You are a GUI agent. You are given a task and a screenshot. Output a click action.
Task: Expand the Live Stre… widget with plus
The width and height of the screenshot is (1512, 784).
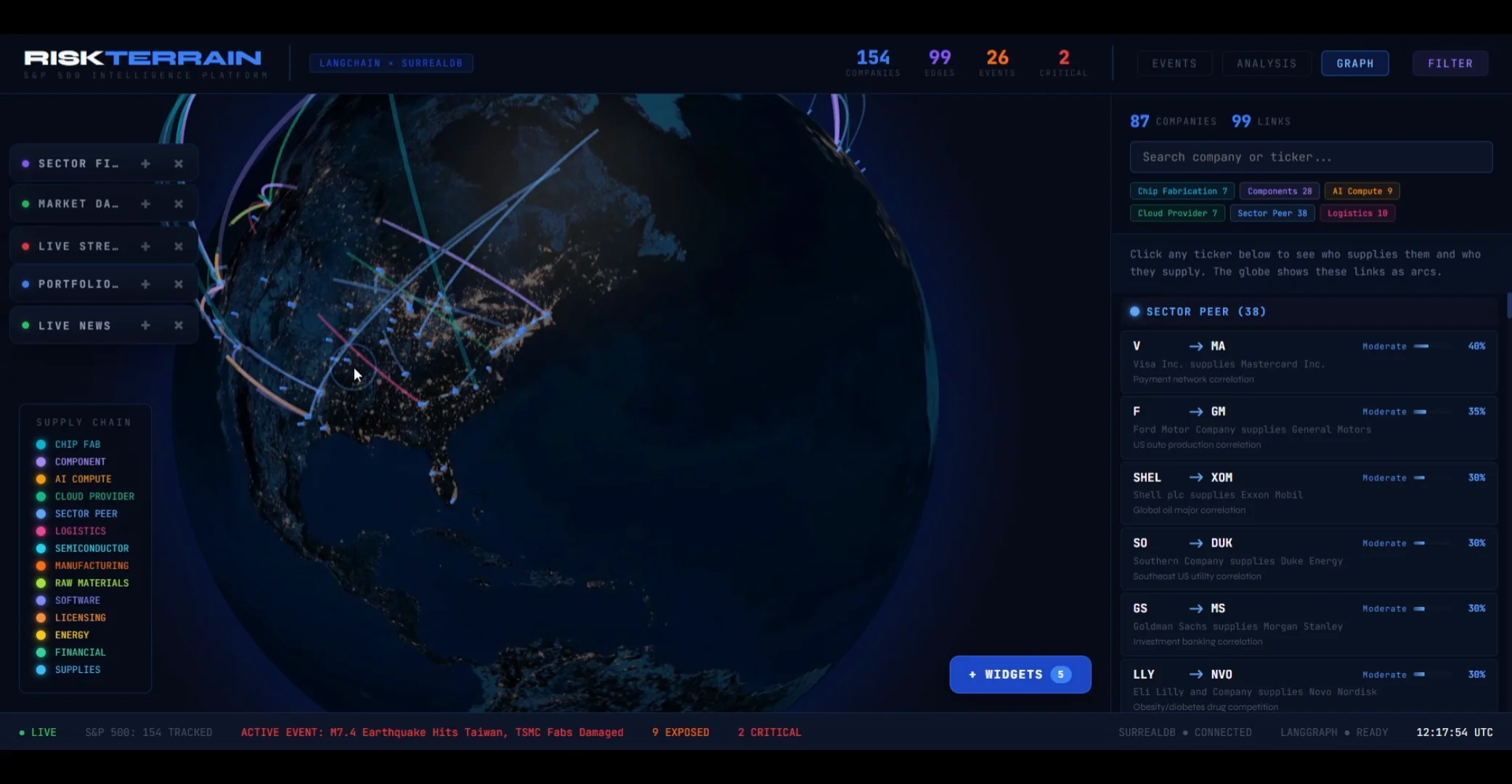pyautogui.click(x=145, y=246)
